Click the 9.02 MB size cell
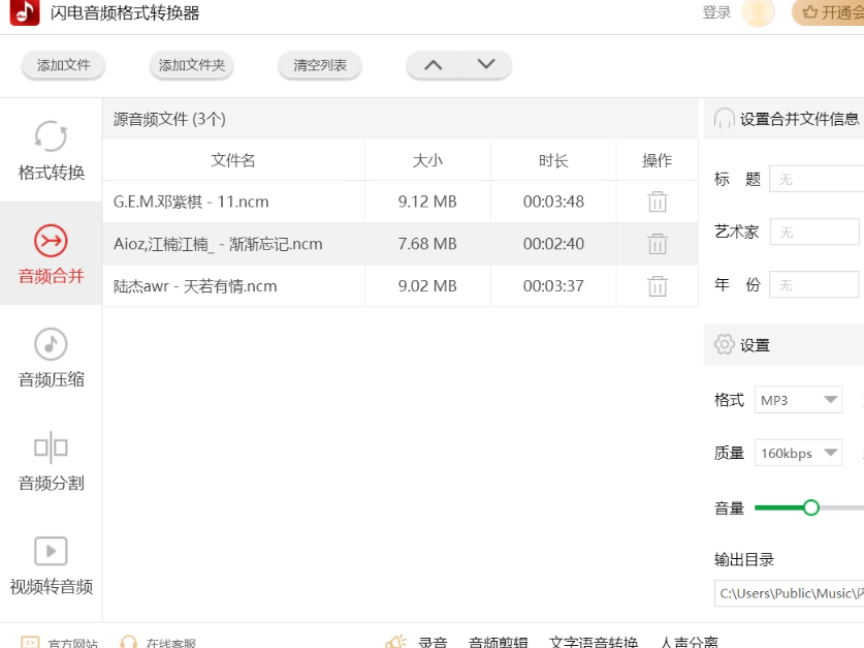 coord(428,286)
